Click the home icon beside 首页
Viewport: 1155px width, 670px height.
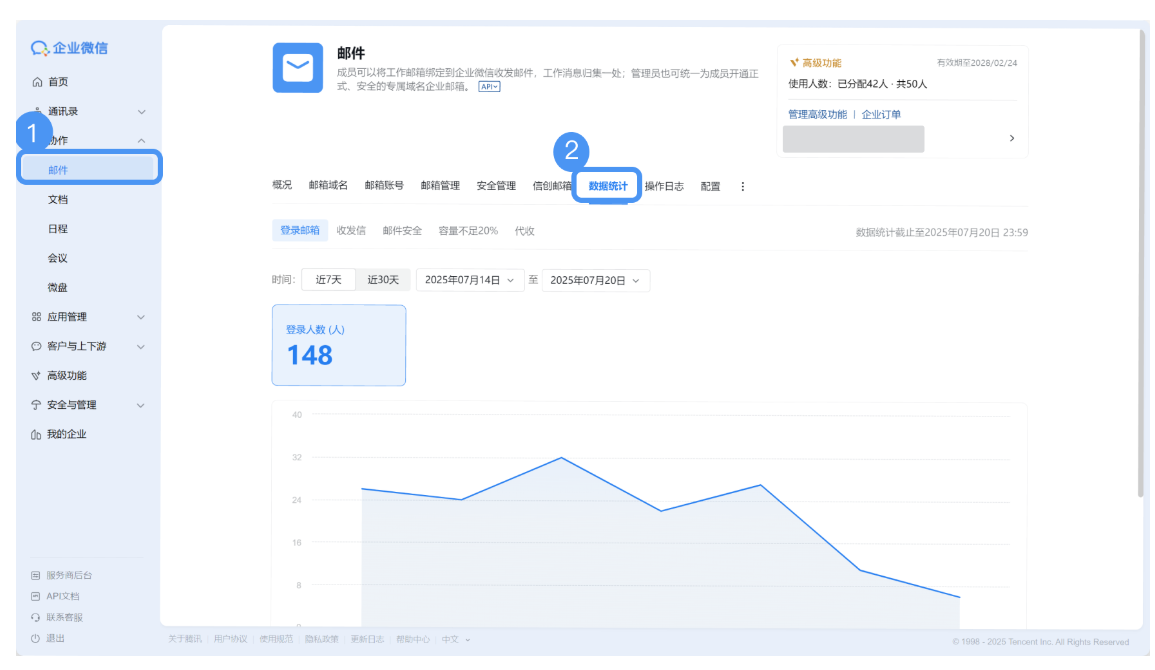pos(37,82)
